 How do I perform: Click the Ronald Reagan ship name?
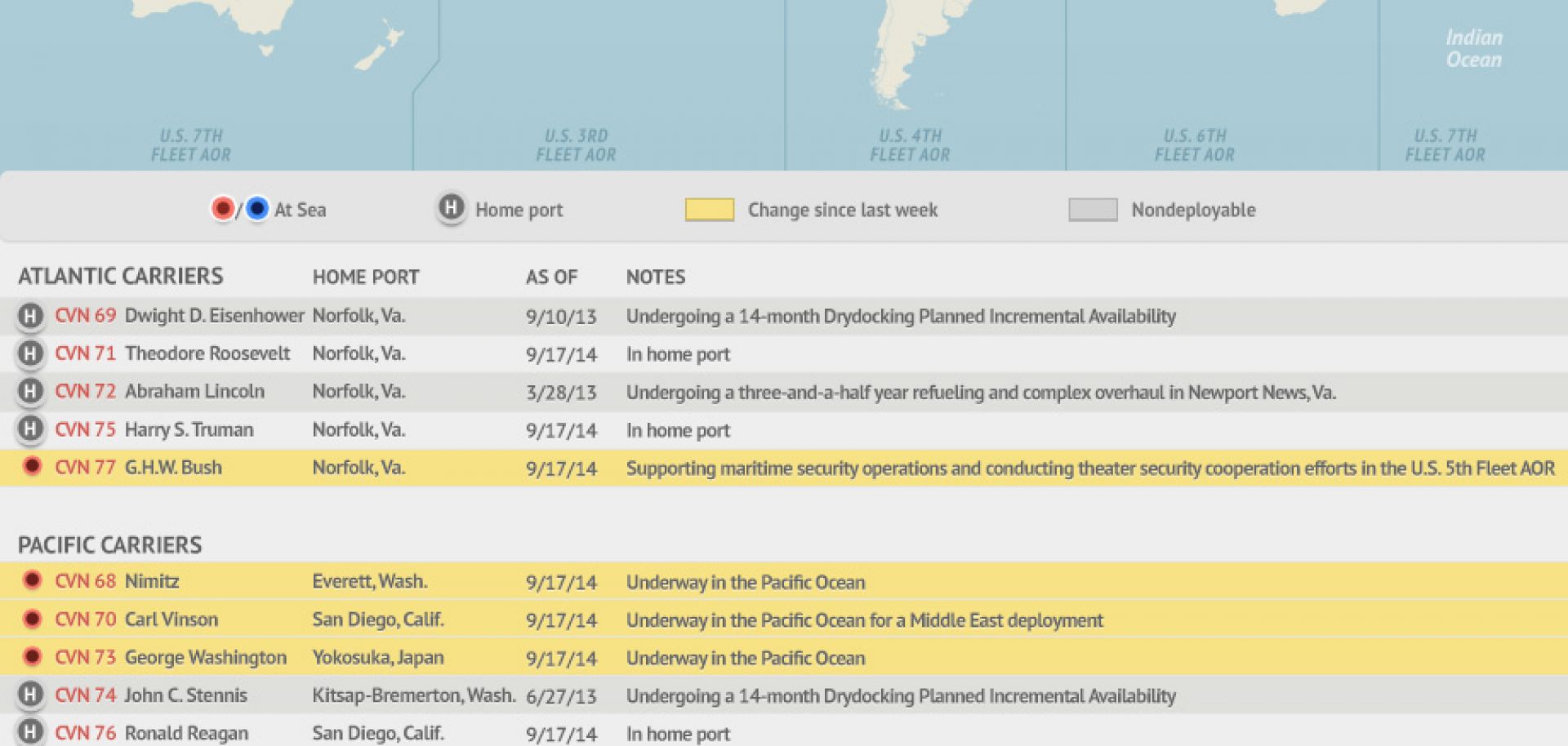[186, 734]
